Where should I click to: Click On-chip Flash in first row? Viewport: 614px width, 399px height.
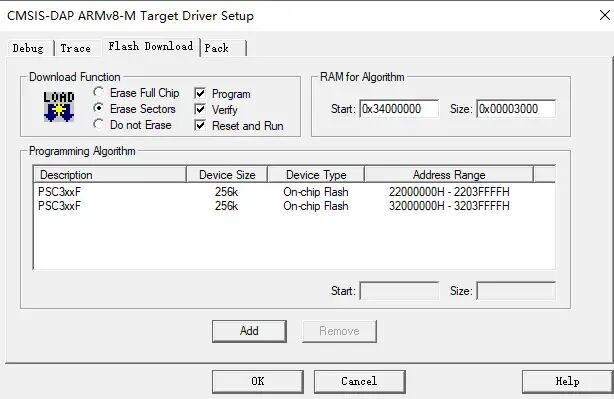coord(316,192)
